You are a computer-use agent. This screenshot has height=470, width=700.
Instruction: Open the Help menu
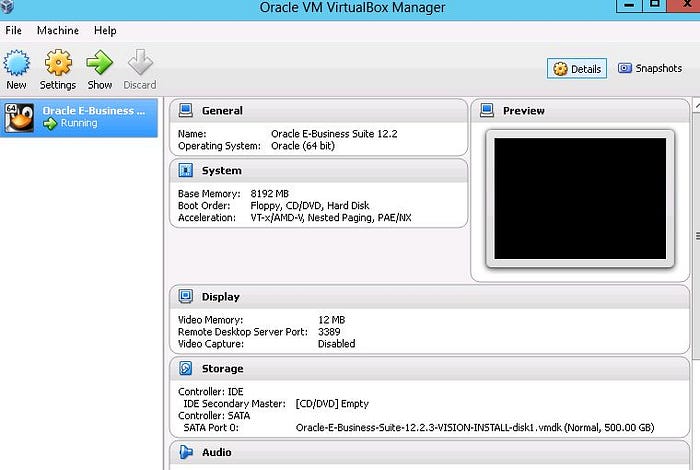tap(105, 30)
